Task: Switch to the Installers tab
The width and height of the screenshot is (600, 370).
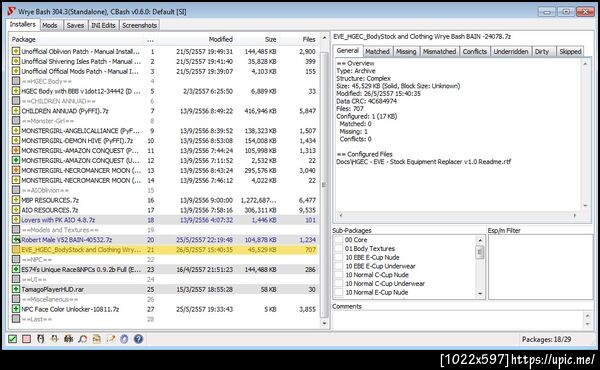Action: click(23, 24)
